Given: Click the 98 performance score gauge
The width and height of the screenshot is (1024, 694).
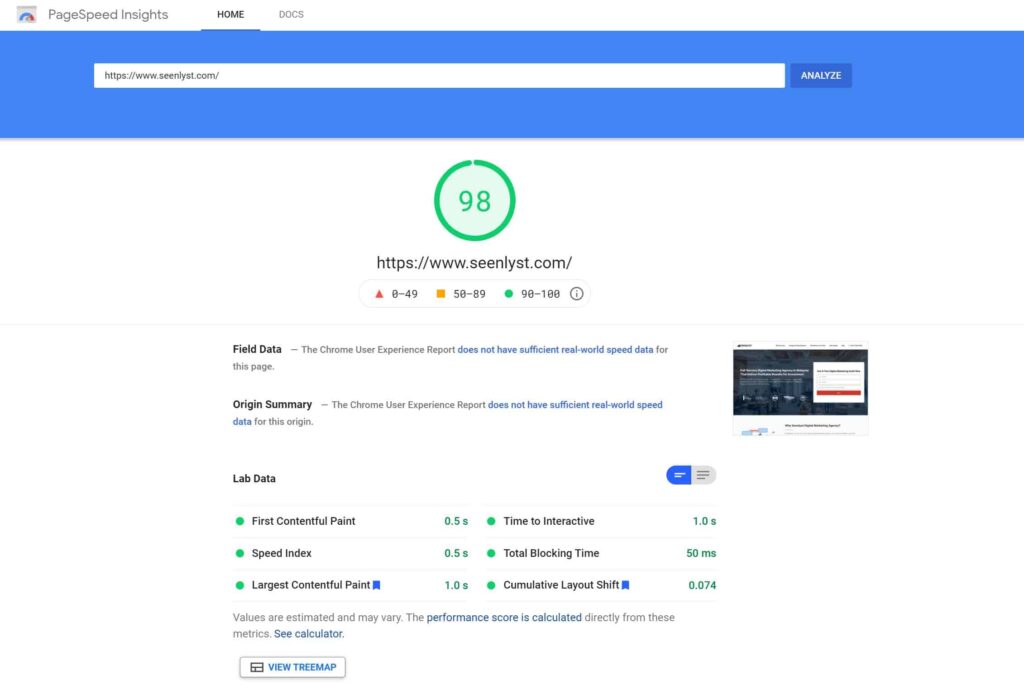Looking at the screenshot, I should [x=475, y=200].
